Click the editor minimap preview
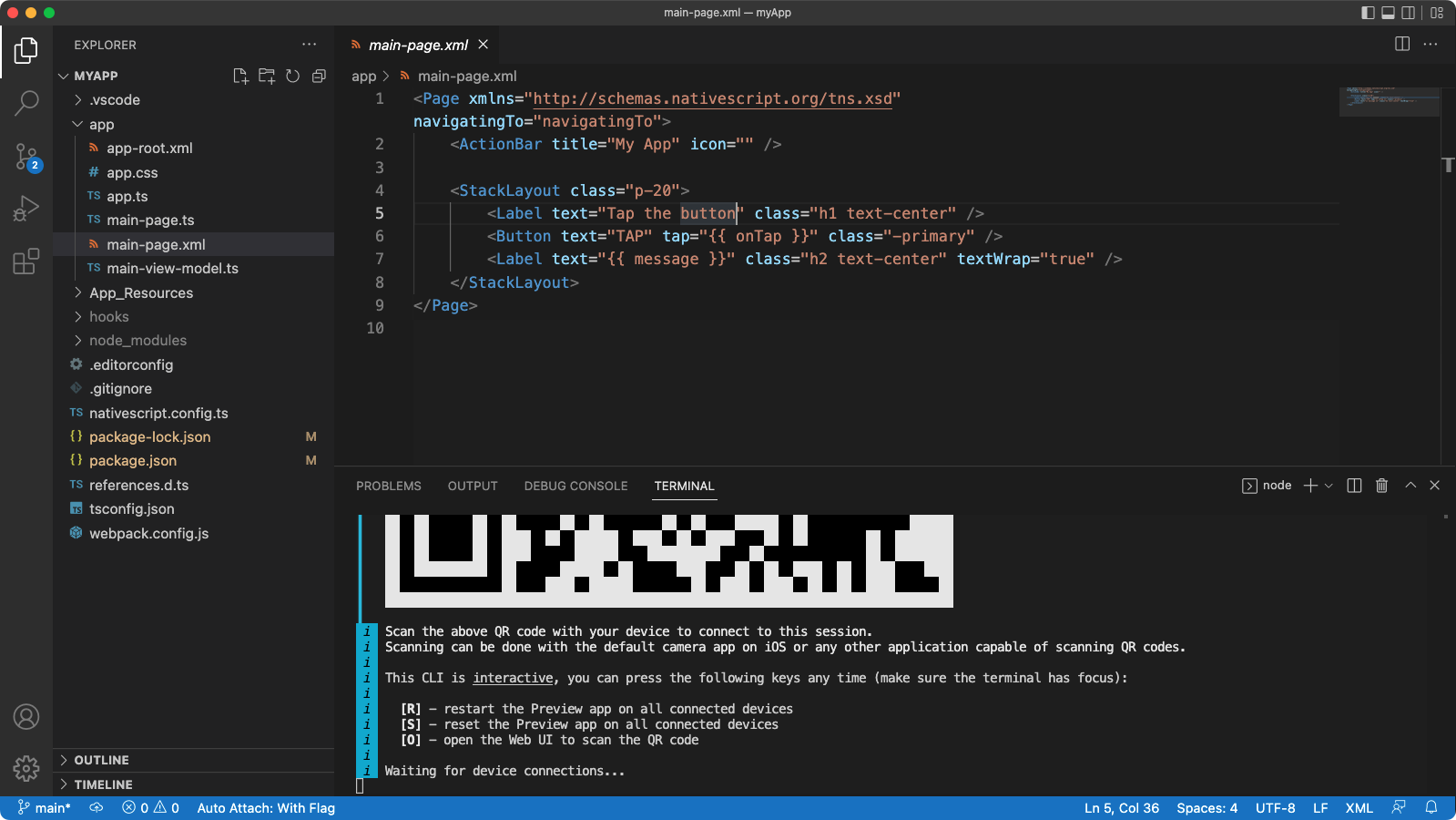This screenshot has height=820, width=1456. click(x=1389, y=100)
